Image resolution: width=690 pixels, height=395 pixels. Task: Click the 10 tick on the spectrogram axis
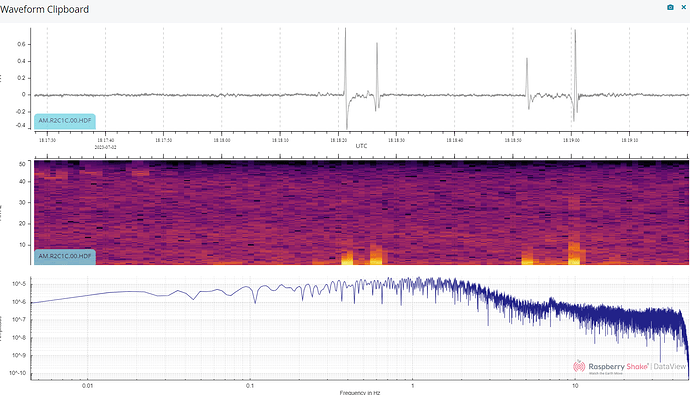[22, 245]
